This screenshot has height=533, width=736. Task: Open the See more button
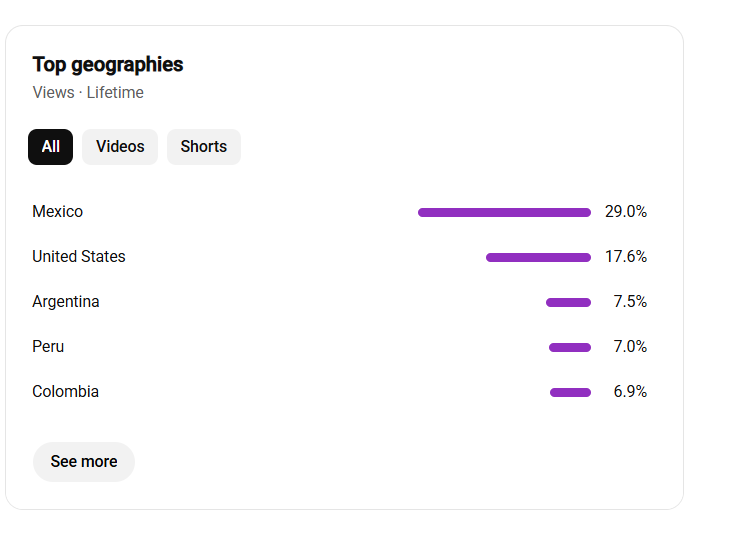click(x=84, y=462)
